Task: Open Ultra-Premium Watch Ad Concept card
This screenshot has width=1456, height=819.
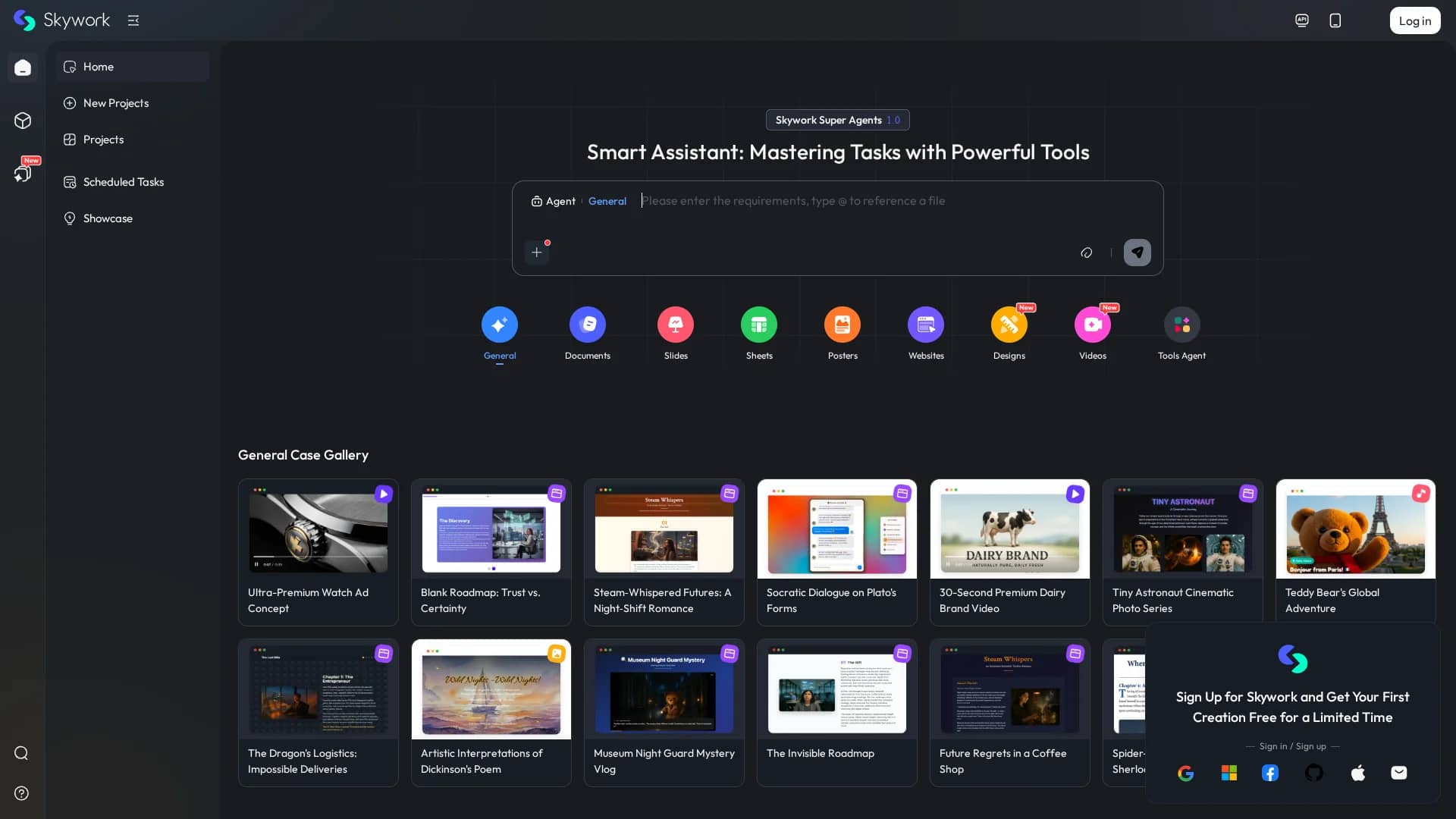Action: coord(318,552)
